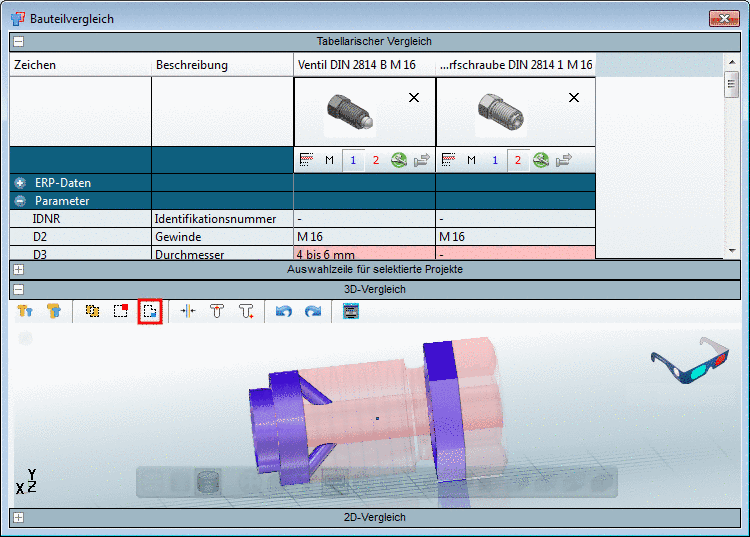The width and height of the screenshot is (750, 537).
Task: Click the Beschreibung column header
Action: coord(222,65)
